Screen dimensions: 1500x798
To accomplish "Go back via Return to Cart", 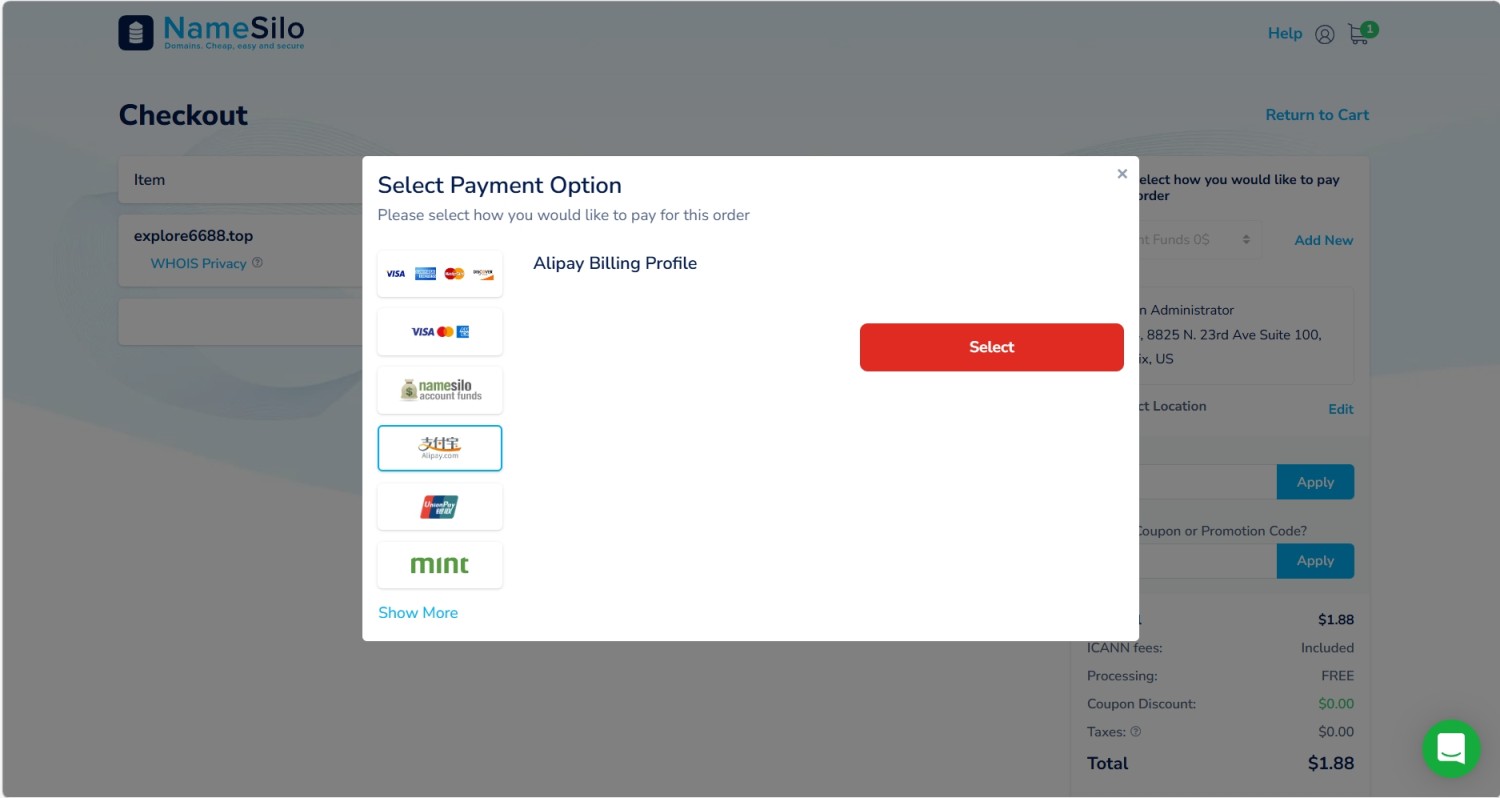I will click(1317, 115).
